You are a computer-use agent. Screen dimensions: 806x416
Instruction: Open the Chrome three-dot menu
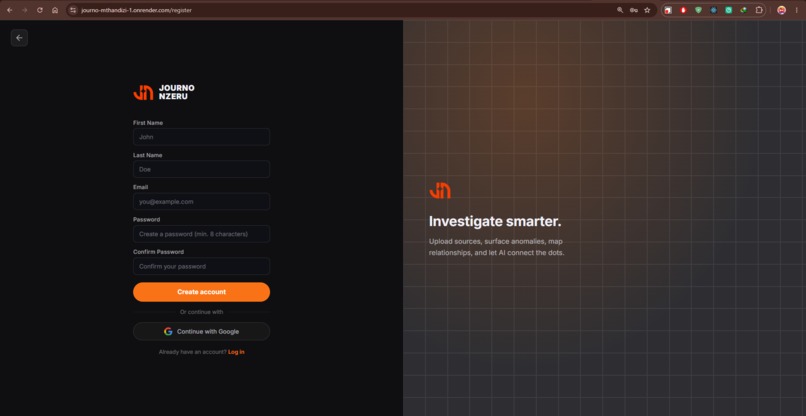pos(796,10)
